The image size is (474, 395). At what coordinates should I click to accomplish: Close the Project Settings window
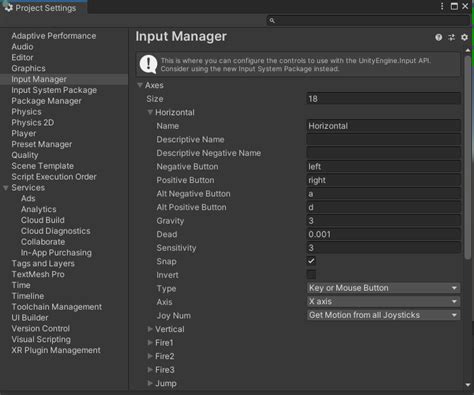pos(465,6)
